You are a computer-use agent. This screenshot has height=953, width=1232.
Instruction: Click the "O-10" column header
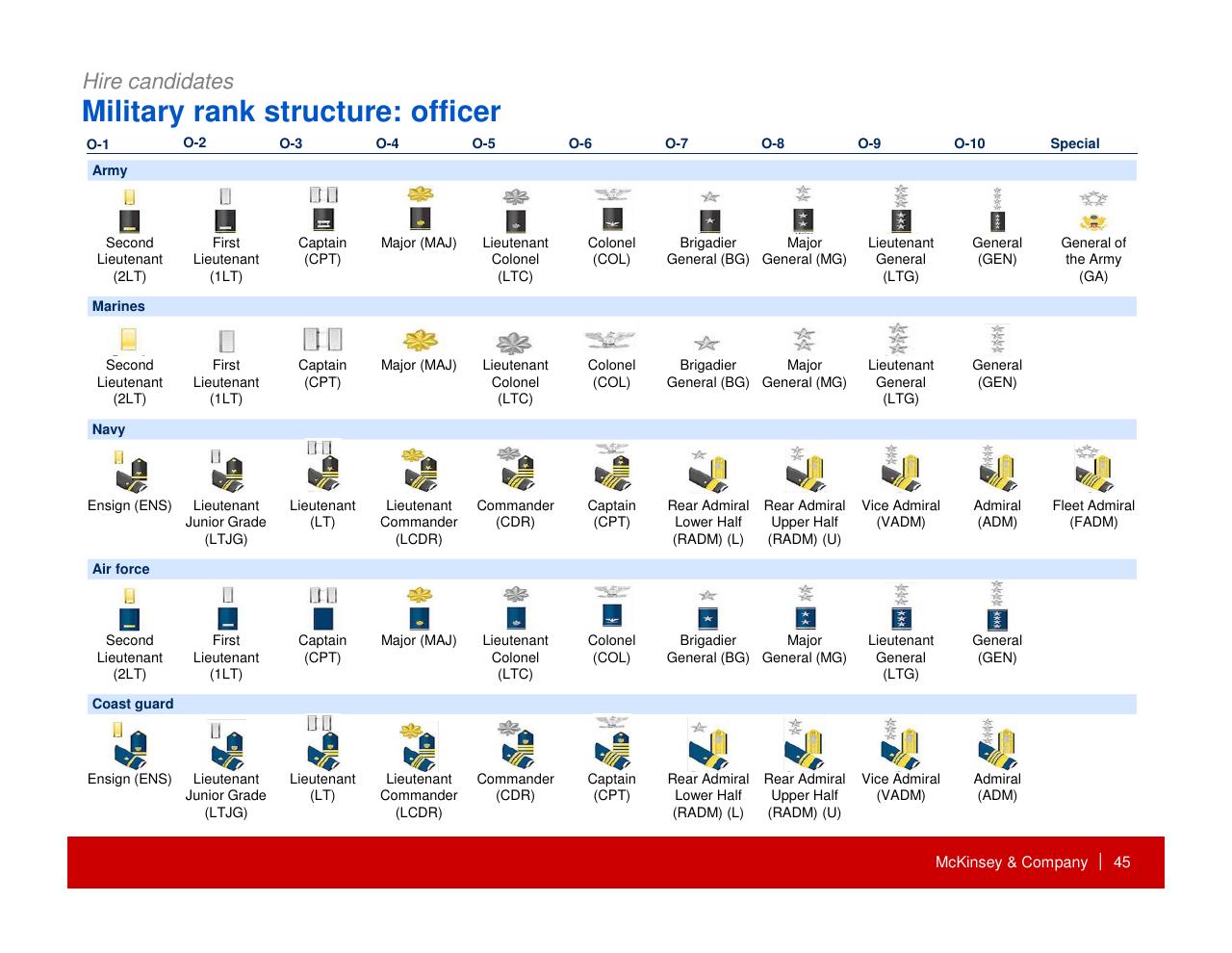click(969, 143)
